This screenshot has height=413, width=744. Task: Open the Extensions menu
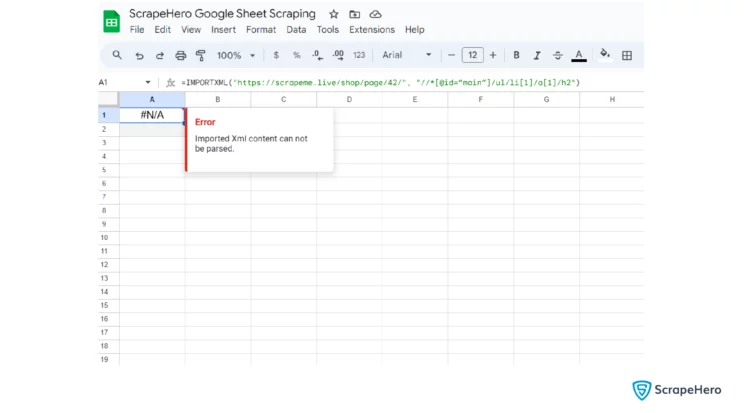[372, 29]
